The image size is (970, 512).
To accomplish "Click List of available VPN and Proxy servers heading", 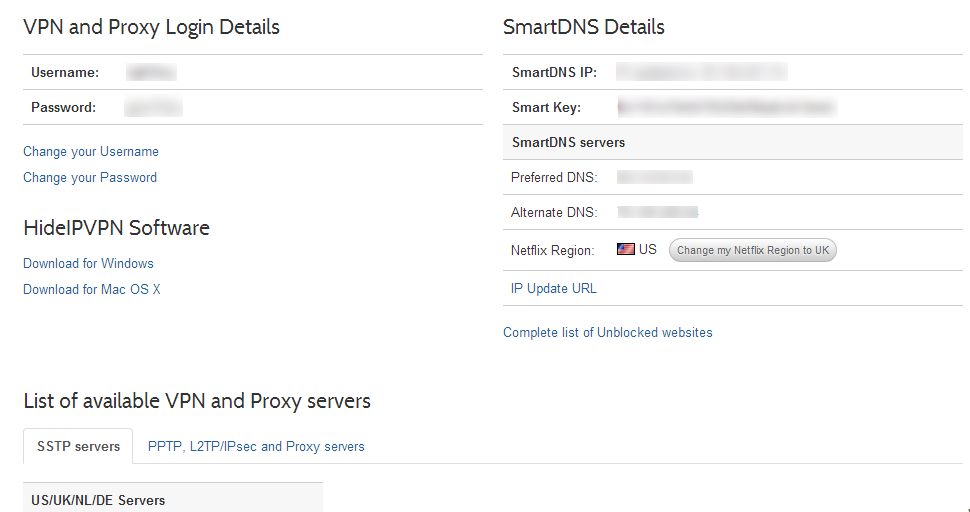I will [197, 401].
